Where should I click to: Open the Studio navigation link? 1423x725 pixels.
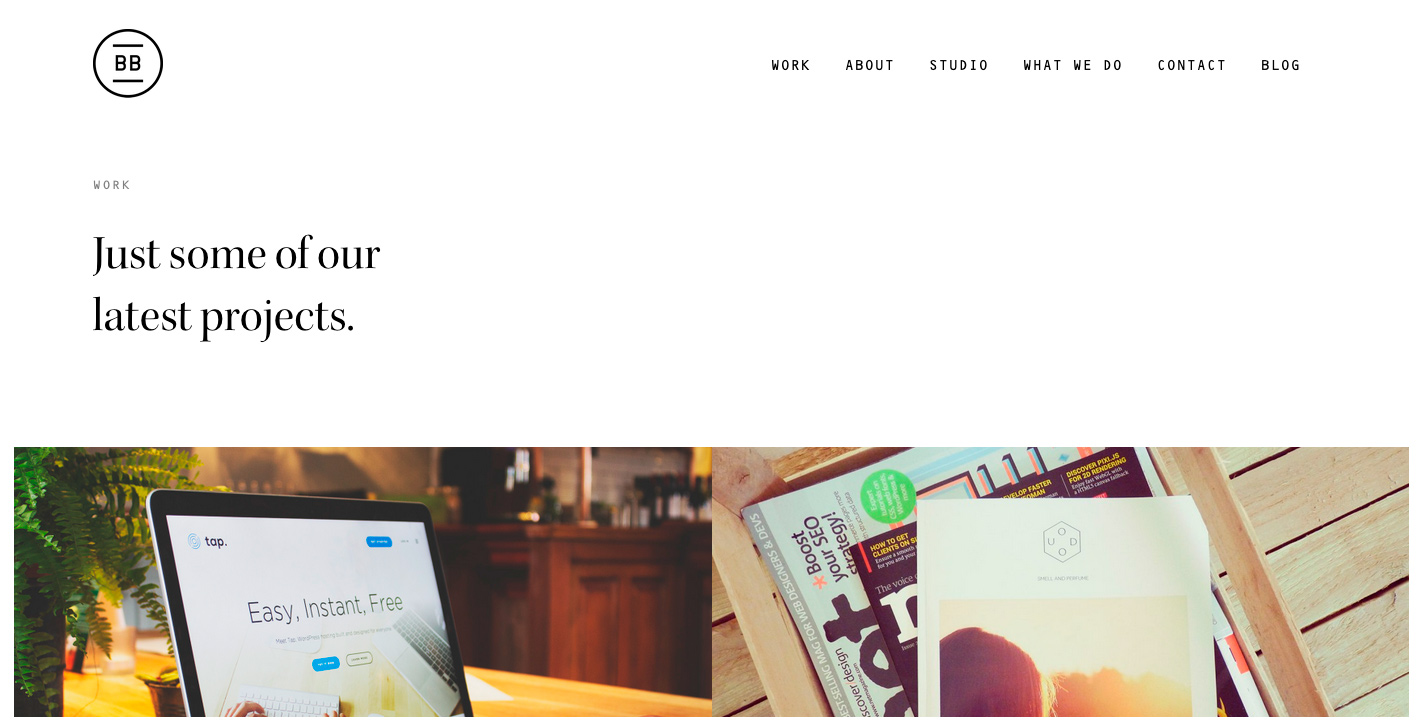tap(959, 66)
